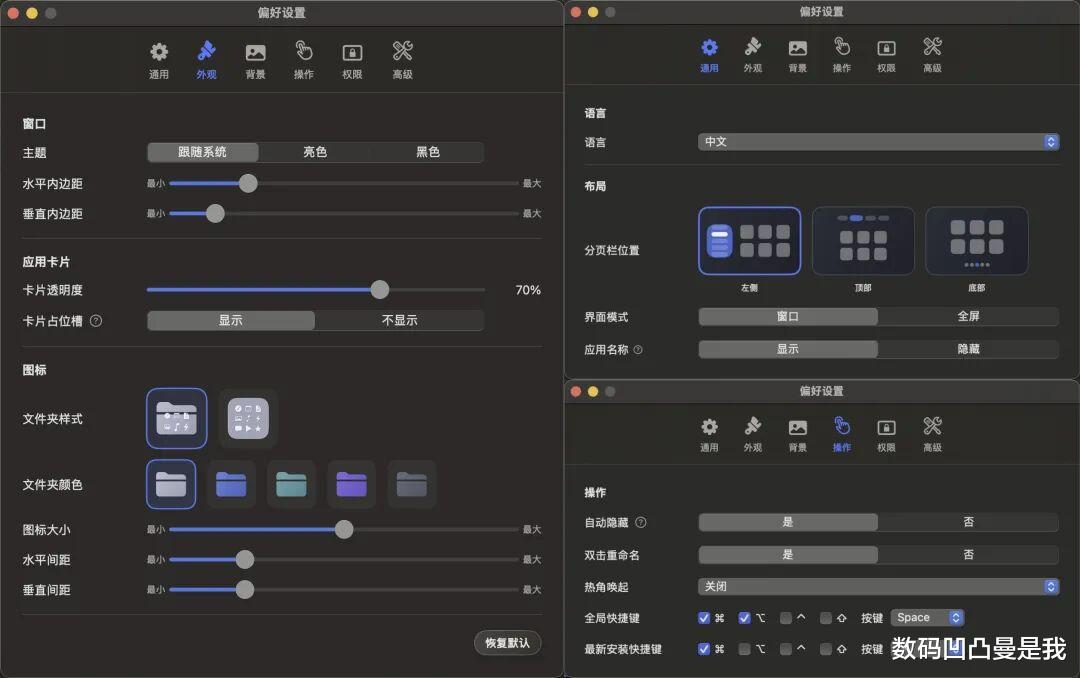Open the 语言 dropdown showing 中文
1080x678 pixels.
click(x=878, y=141)
